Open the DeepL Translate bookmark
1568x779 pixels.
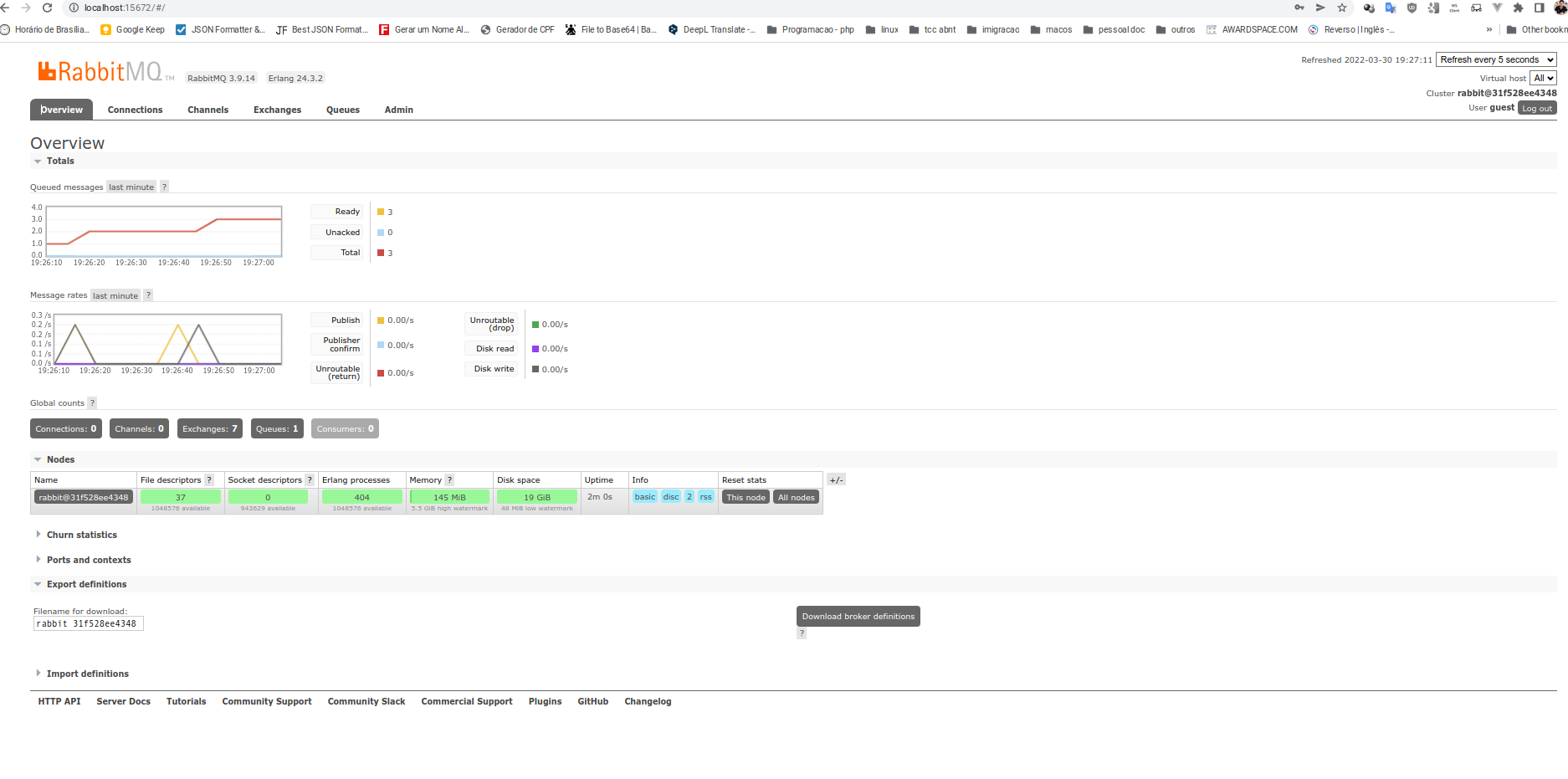point(711,29)
